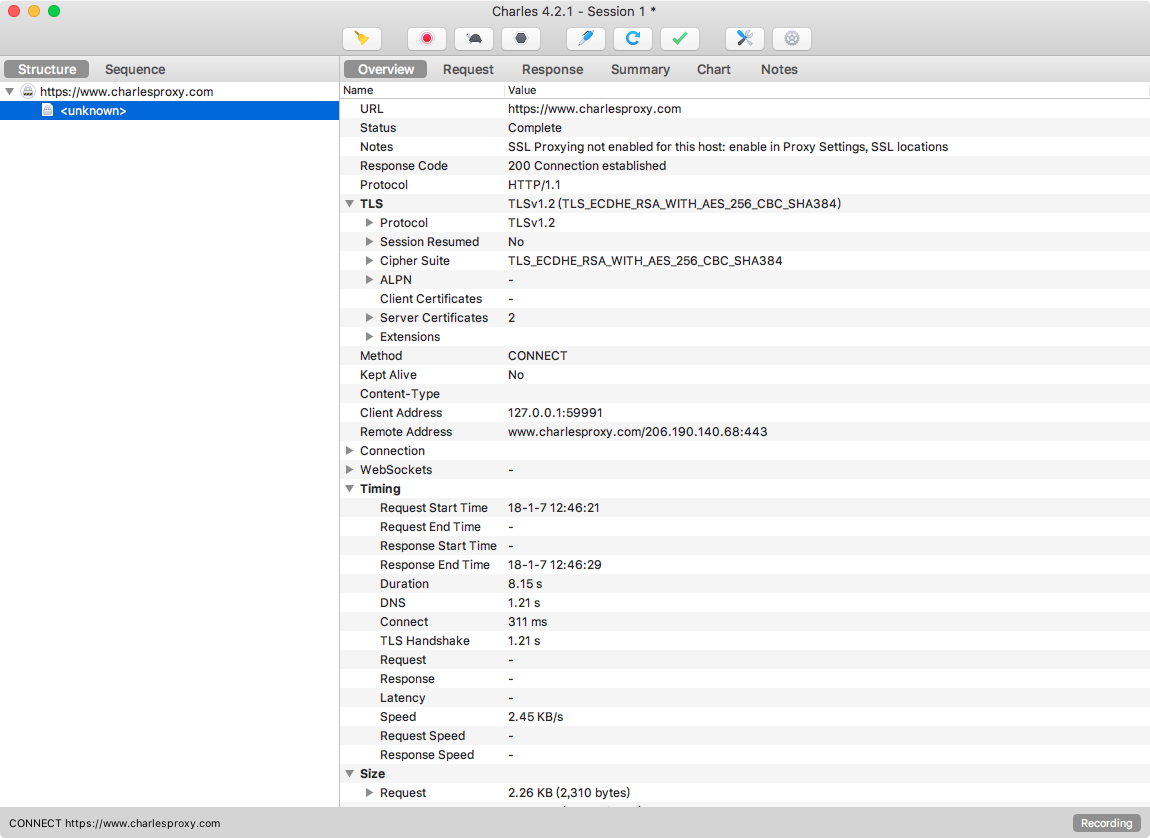Click the globe icon for charlesproxy.com host
The image size is (1150, 838).
(x=28, y=92)
